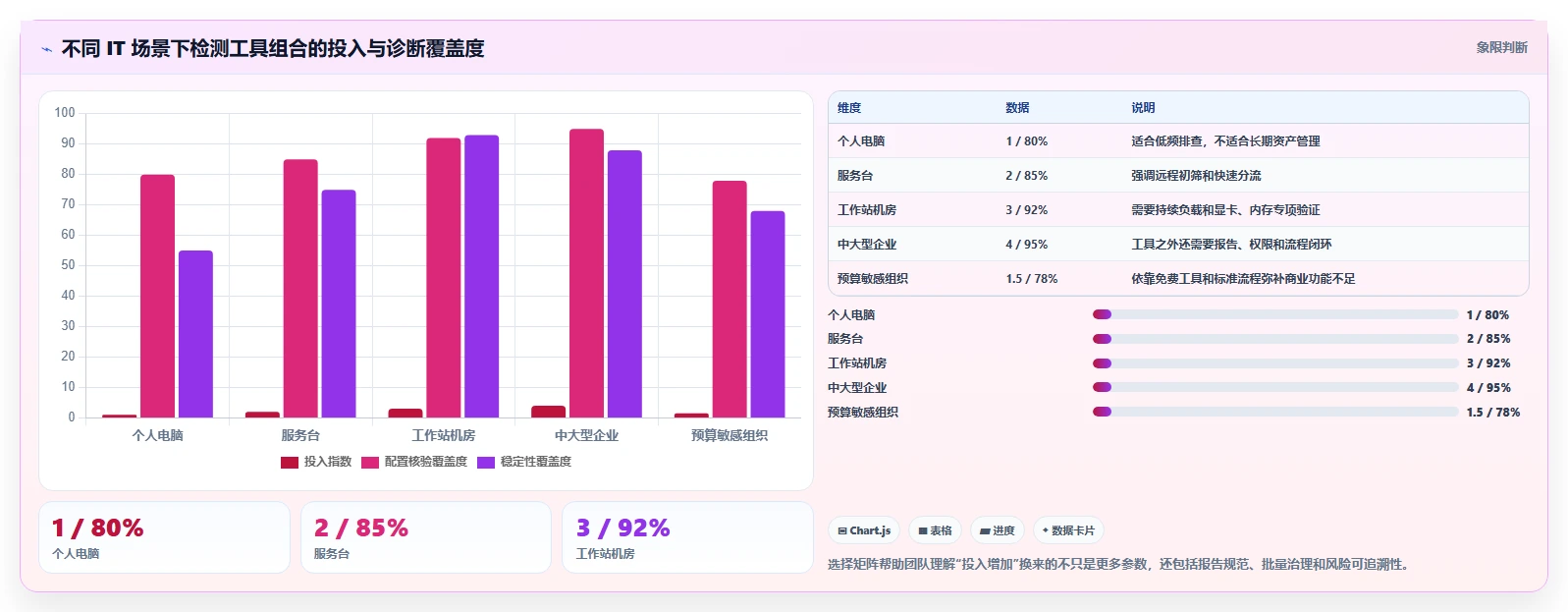Click 适合低频排查，不适合长期资产管理 description
This screenshot has height=612, width=1568.
pyautogui.click(x=1225, y=141)
